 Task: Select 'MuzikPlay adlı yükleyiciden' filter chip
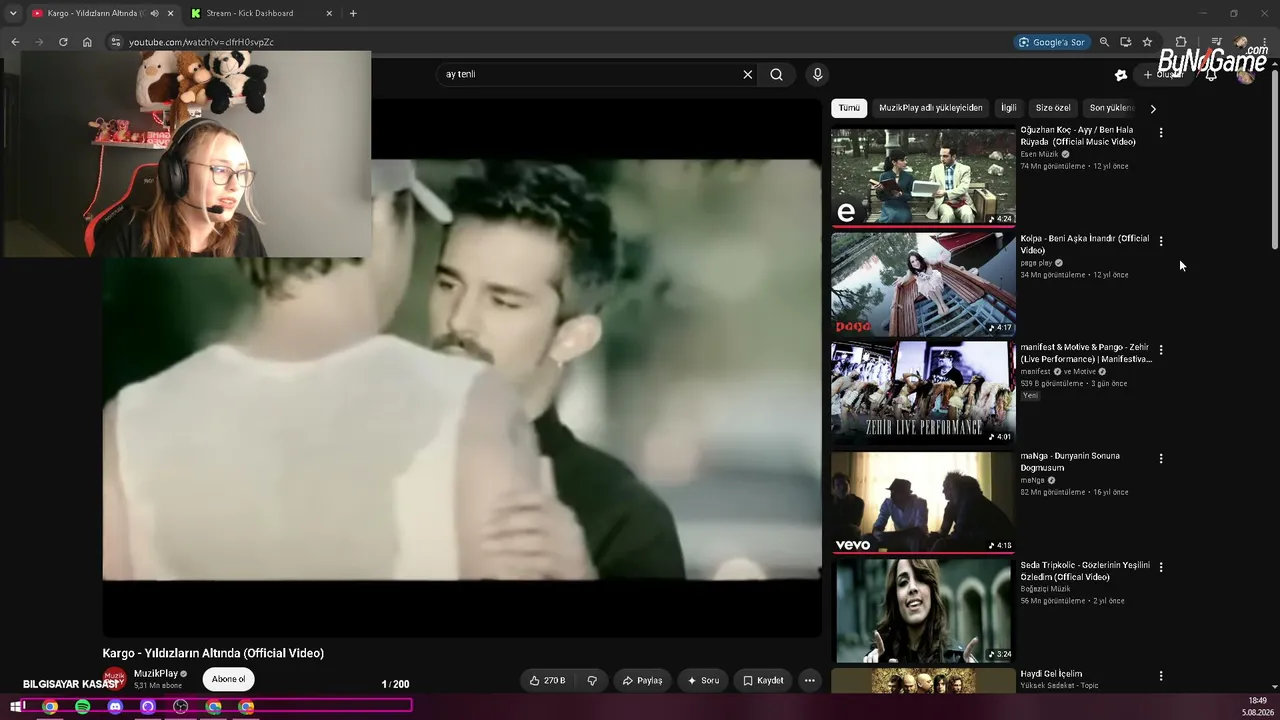(931, 108)
